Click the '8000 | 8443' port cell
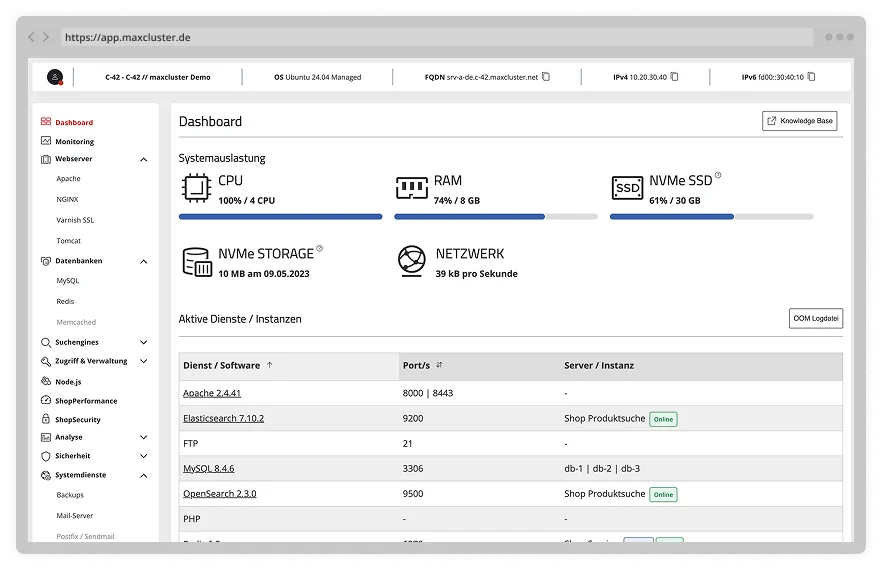882x570 pixels. [428, 393]
